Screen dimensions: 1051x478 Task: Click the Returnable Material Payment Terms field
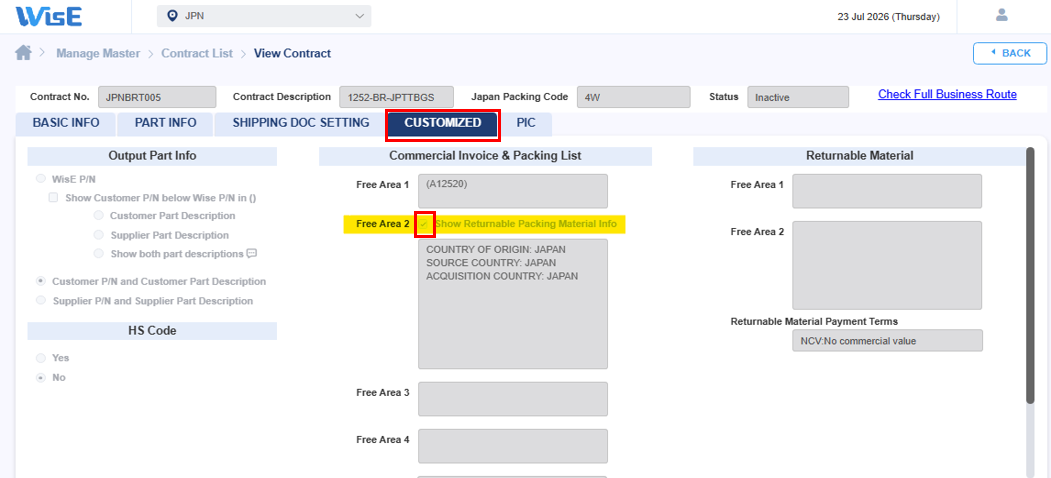click(x=887, y=341)
